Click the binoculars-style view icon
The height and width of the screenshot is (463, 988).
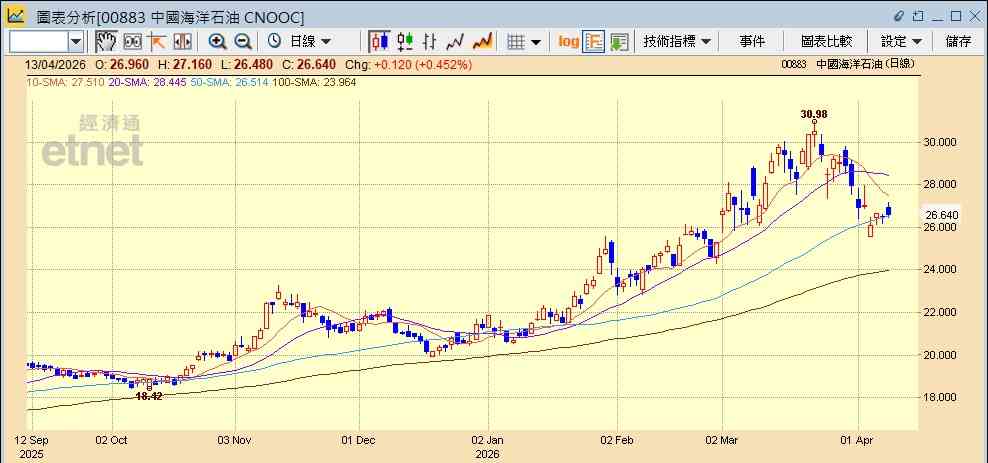pyautogui.click(x=133, y=42)
